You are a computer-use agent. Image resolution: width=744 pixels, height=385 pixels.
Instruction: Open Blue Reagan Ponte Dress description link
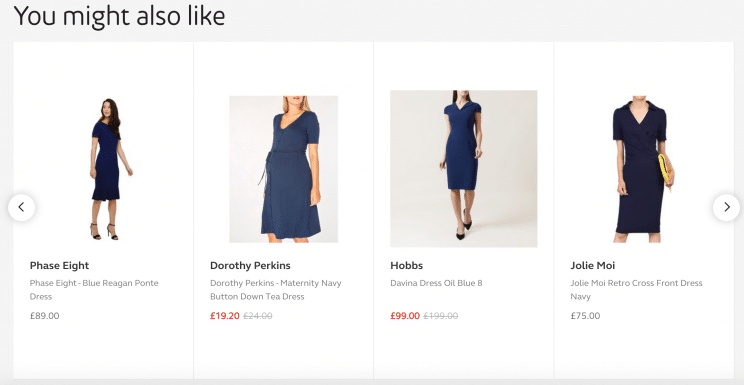click(x=94, y=290)
